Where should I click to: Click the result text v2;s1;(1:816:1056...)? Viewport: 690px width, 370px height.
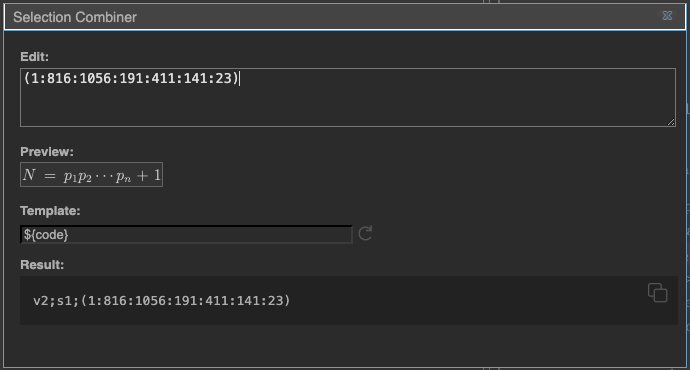coord(162,300)
